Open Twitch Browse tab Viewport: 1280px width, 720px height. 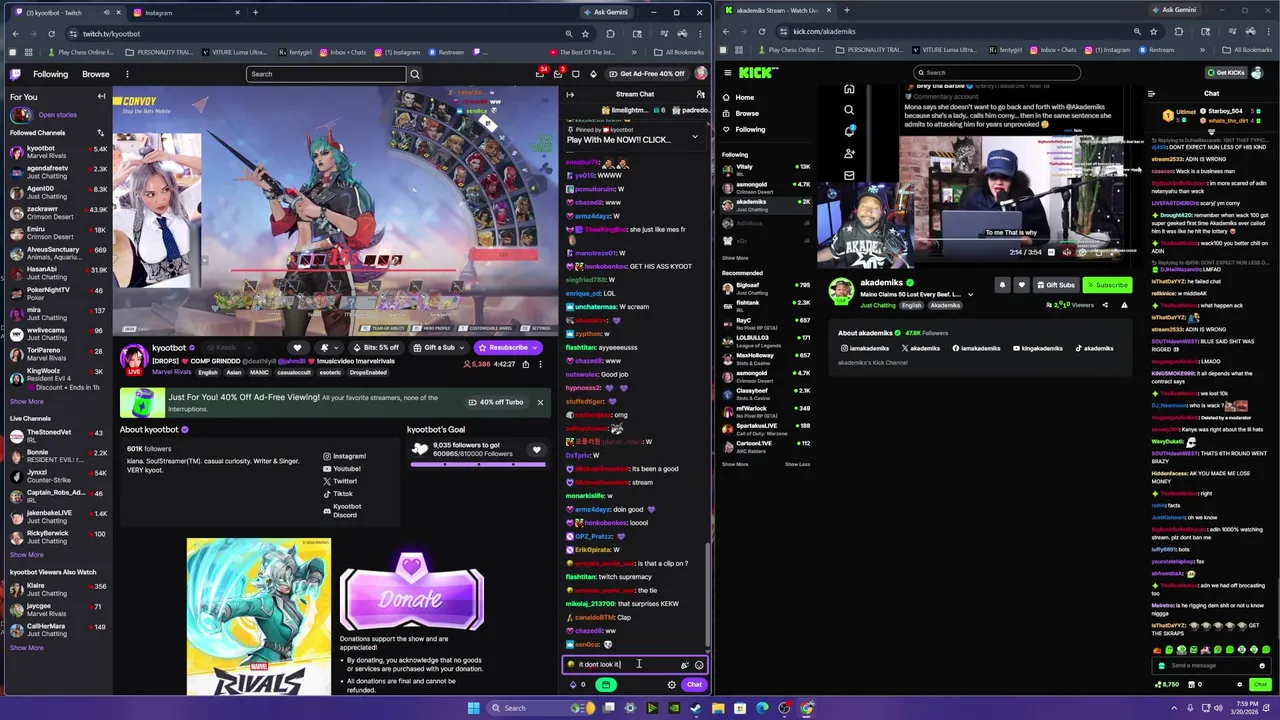[x=96, y=74]
